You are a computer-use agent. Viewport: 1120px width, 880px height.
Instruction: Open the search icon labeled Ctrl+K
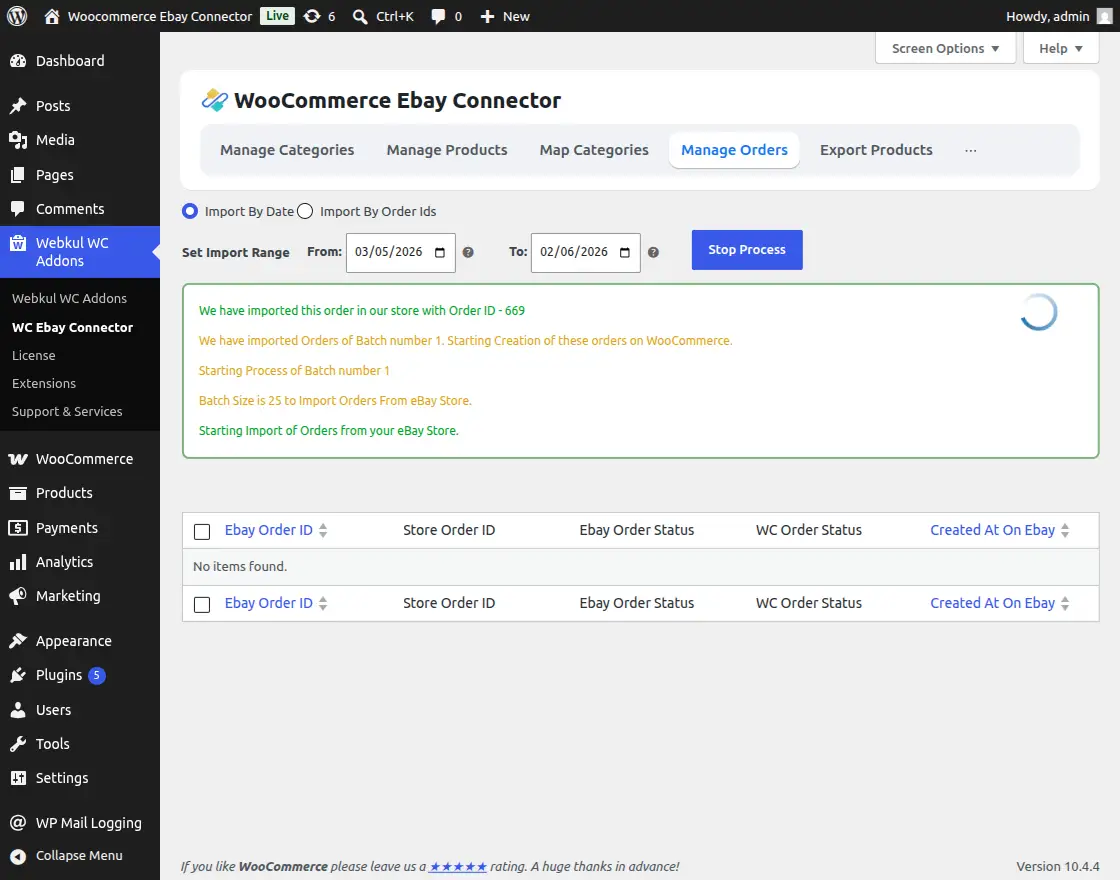coord(360,16)
